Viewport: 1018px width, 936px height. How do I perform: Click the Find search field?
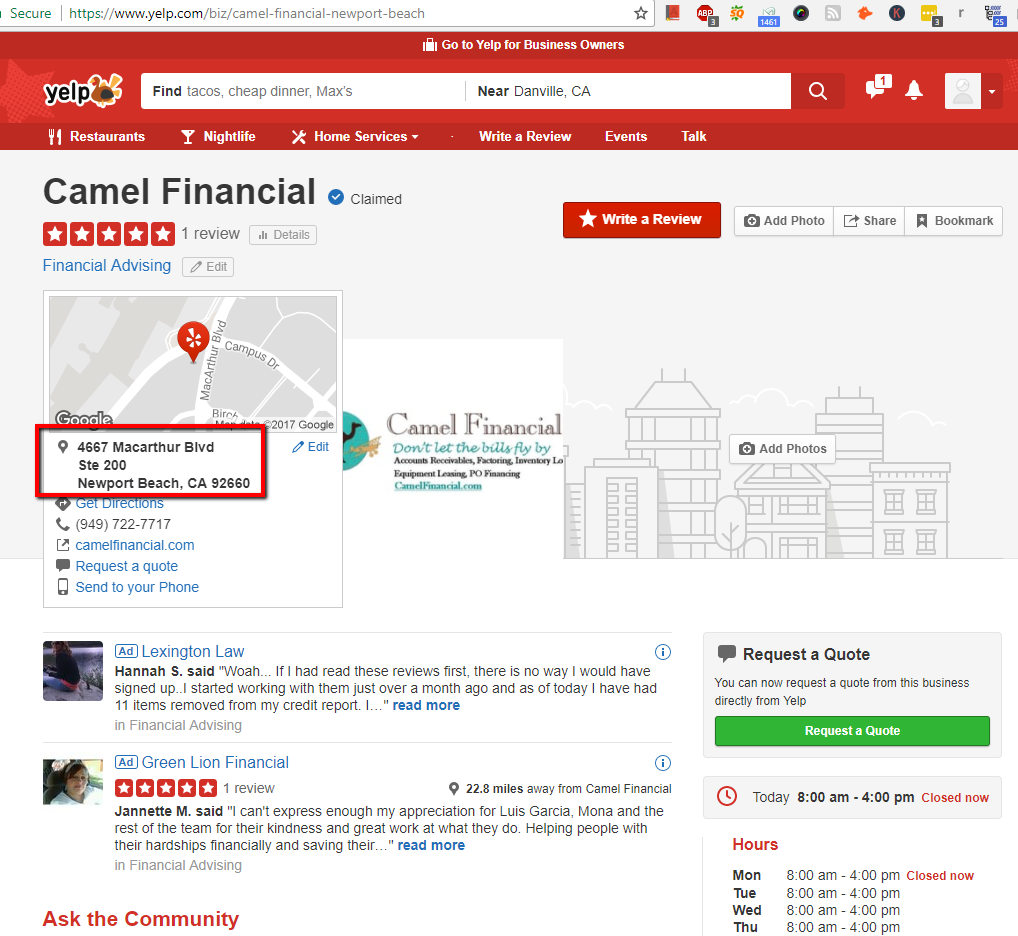(303, 91)
